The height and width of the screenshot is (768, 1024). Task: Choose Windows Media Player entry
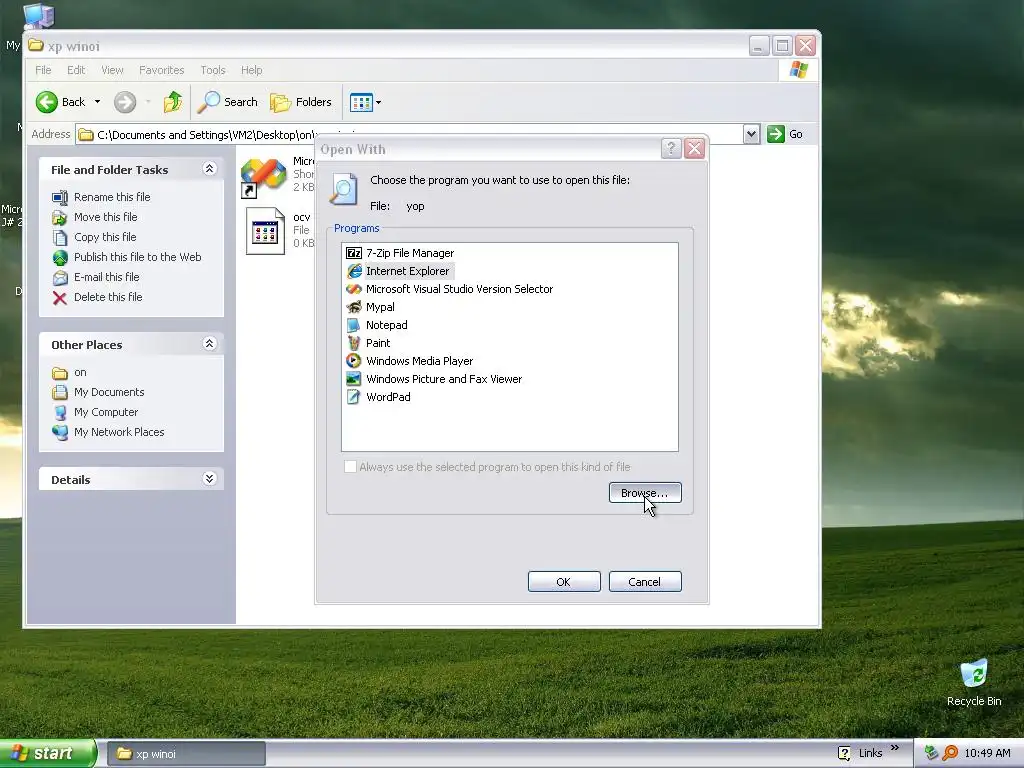coord(409,360)
